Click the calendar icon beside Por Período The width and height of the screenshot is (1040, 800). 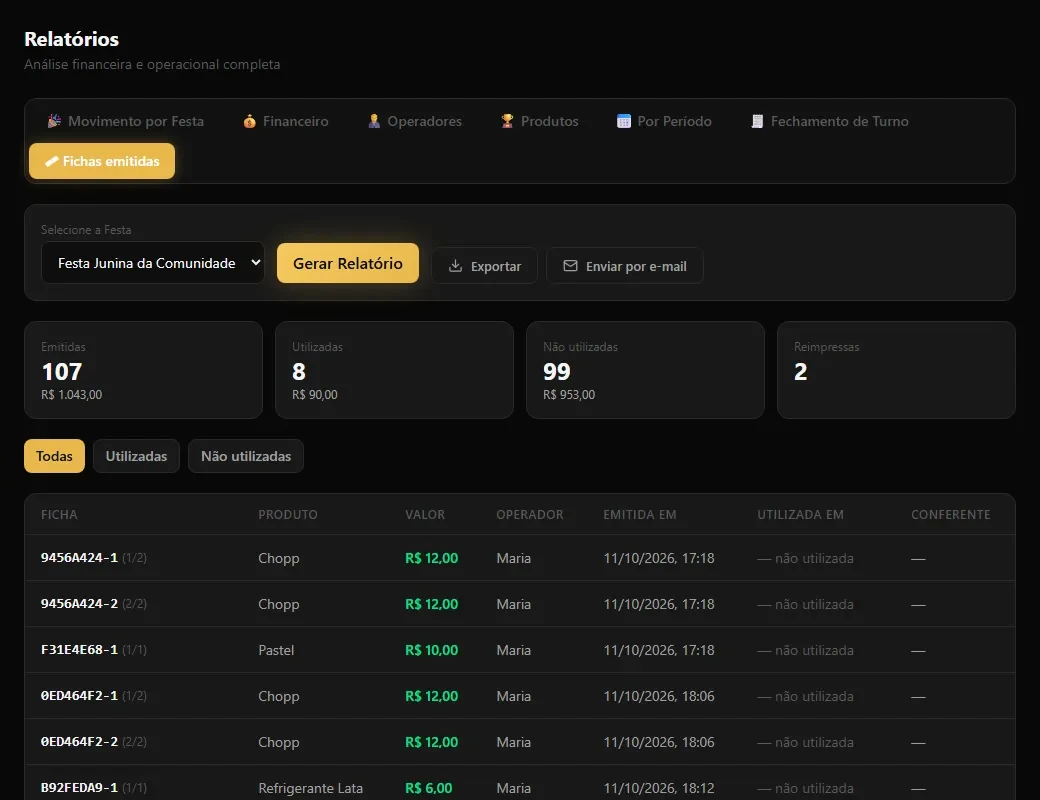[x=623, y=121]
